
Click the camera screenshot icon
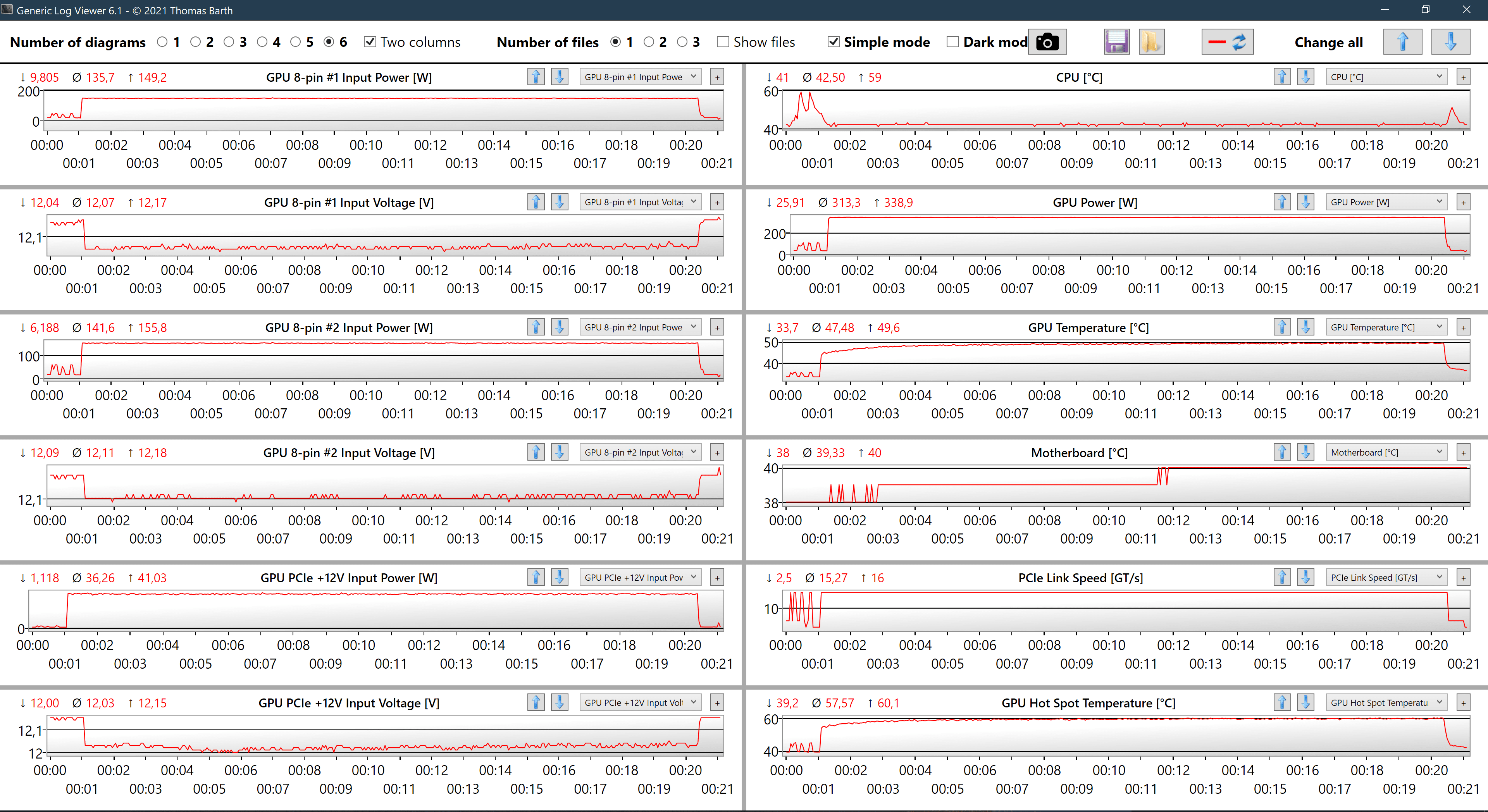tap(1047, 42)
